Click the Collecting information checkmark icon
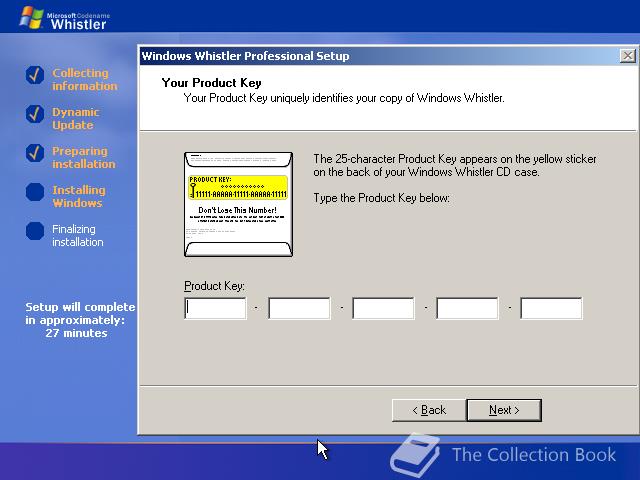Image resolution: width=640 pixels, height=480 pixels. [x=35, y=75]
